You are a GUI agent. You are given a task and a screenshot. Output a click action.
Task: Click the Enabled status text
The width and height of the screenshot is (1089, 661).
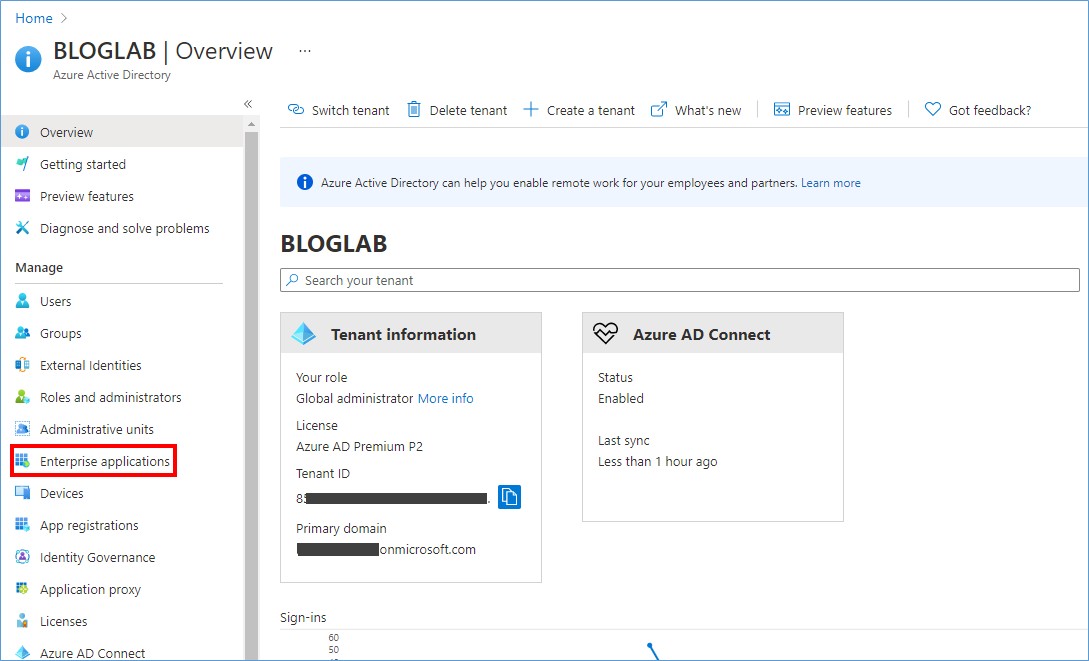pyautogui.click(x=620, y=398)
